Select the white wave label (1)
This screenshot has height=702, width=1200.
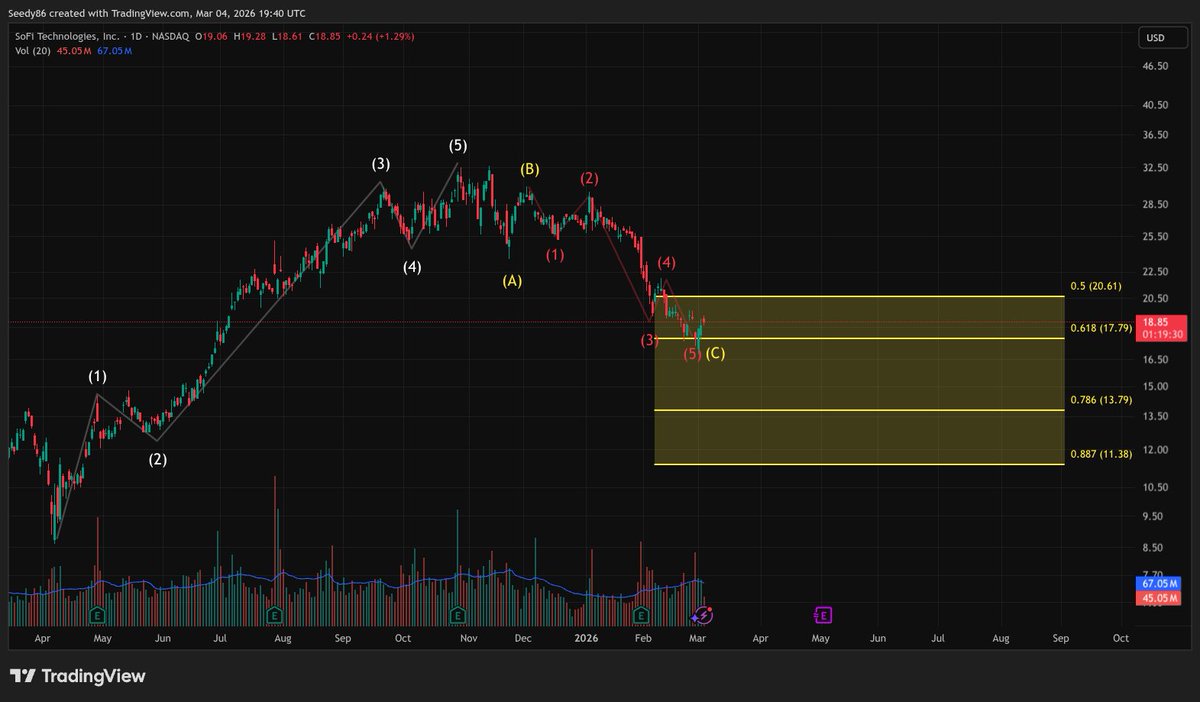pos(97,377)
